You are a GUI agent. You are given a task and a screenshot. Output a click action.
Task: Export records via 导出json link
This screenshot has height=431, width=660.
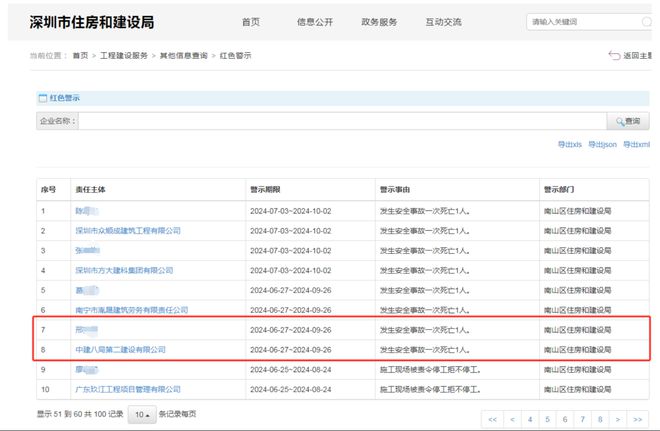pyautogui.click(x=602, y=144)
